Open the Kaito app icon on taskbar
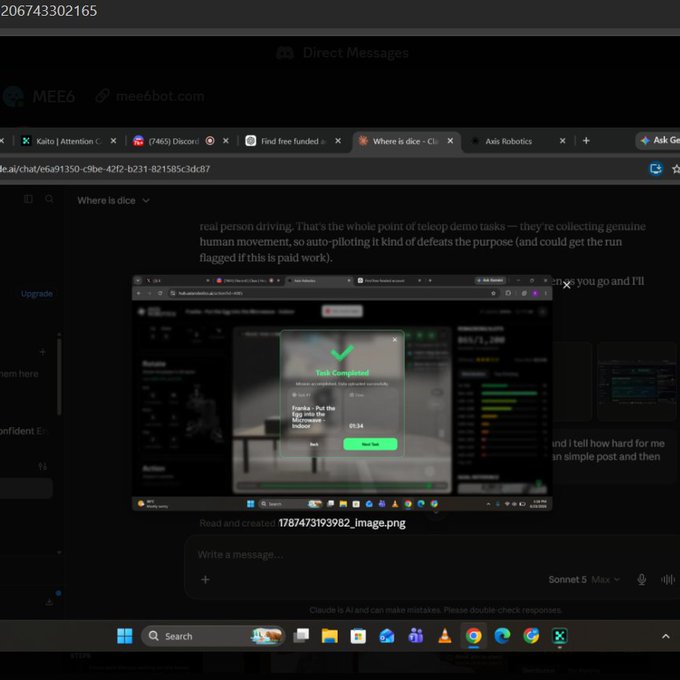Viewport: 680px width, 680px height. pyautogui.click(x=559, y=636)
